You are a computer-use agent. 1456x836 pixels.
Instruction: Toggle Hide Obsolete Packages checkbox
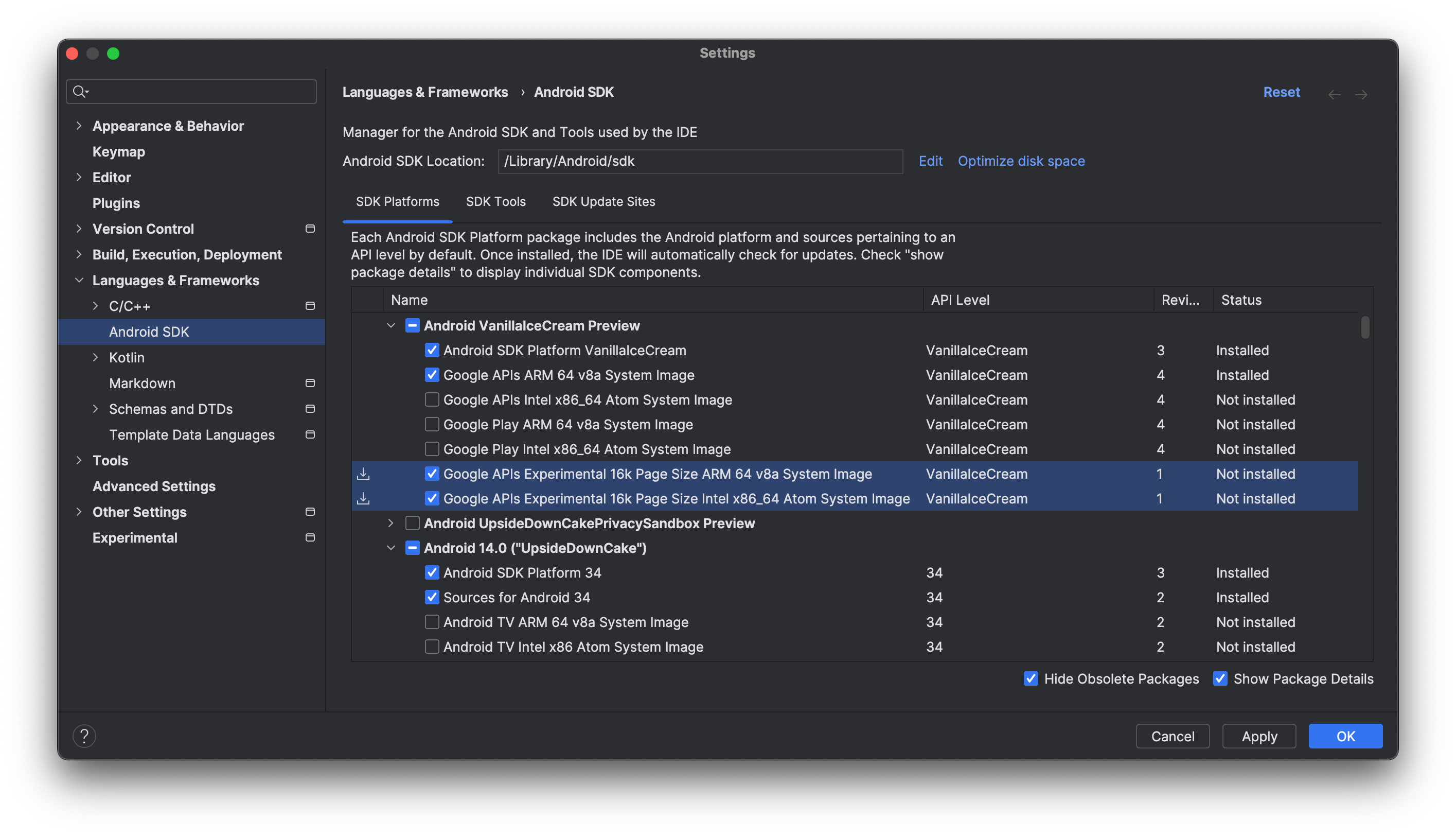point(1031,678)
